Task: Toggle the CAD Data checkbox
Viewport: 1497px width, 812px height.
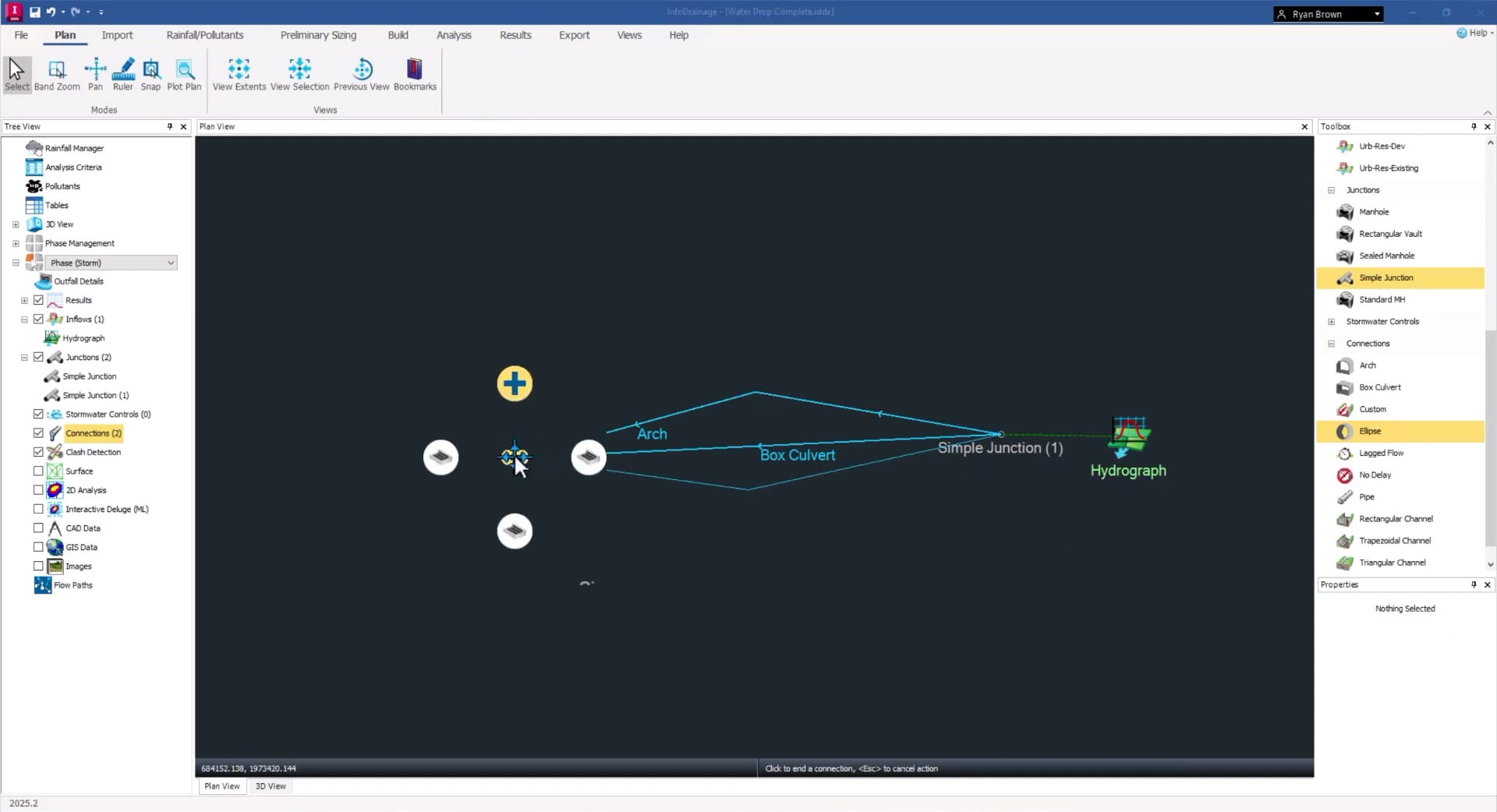Action: click(38, 528)
